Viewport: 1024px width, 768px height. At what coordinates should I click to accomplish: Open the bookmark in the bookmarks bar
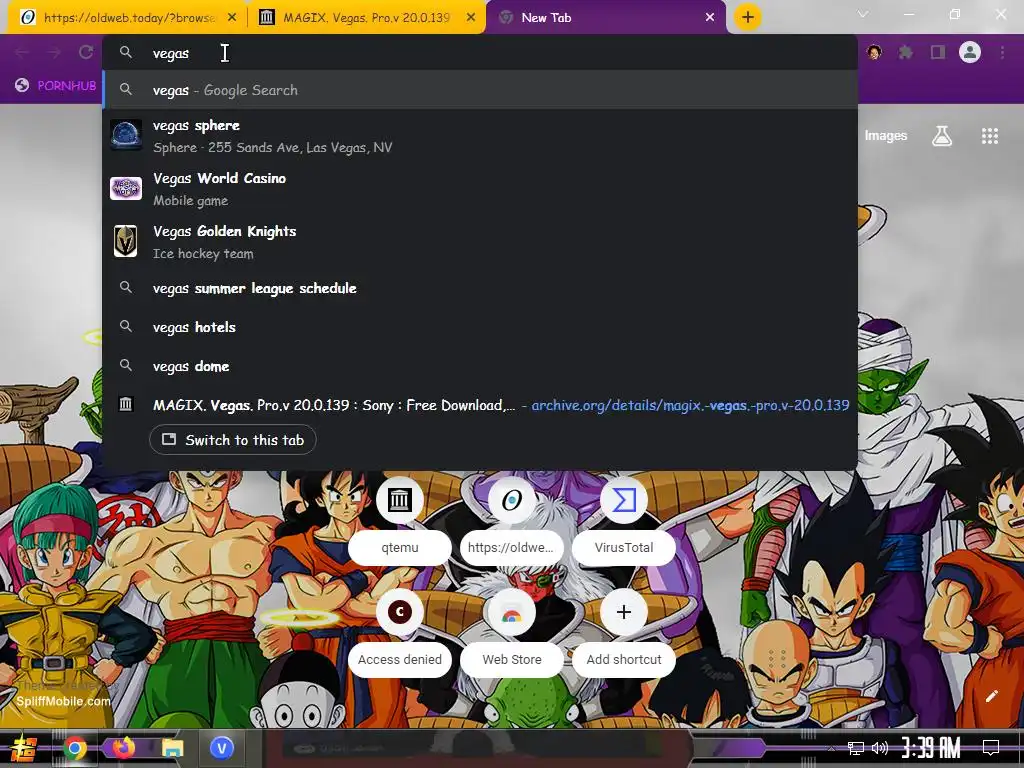coord(56,86)
